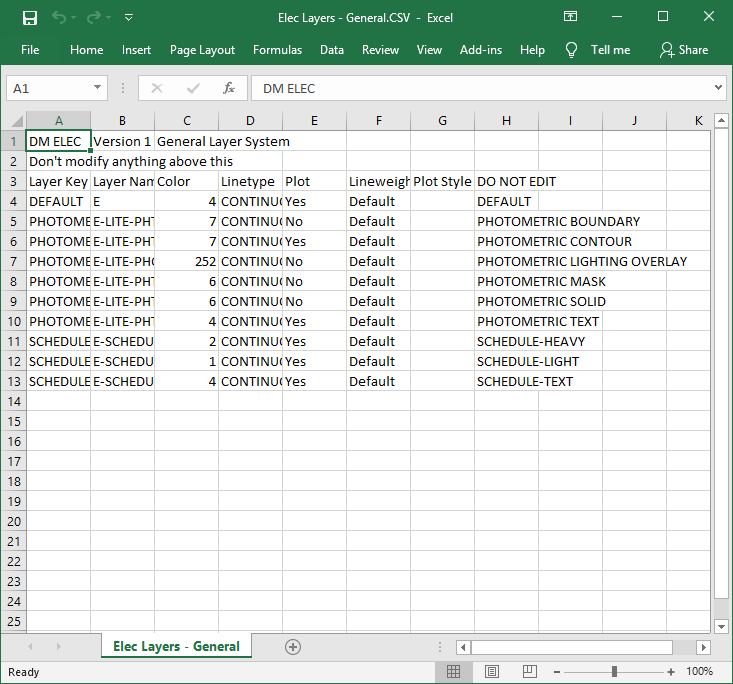Select 'Plot Style' header cell
Screen dimensions: 733x684
click(442, 181)
